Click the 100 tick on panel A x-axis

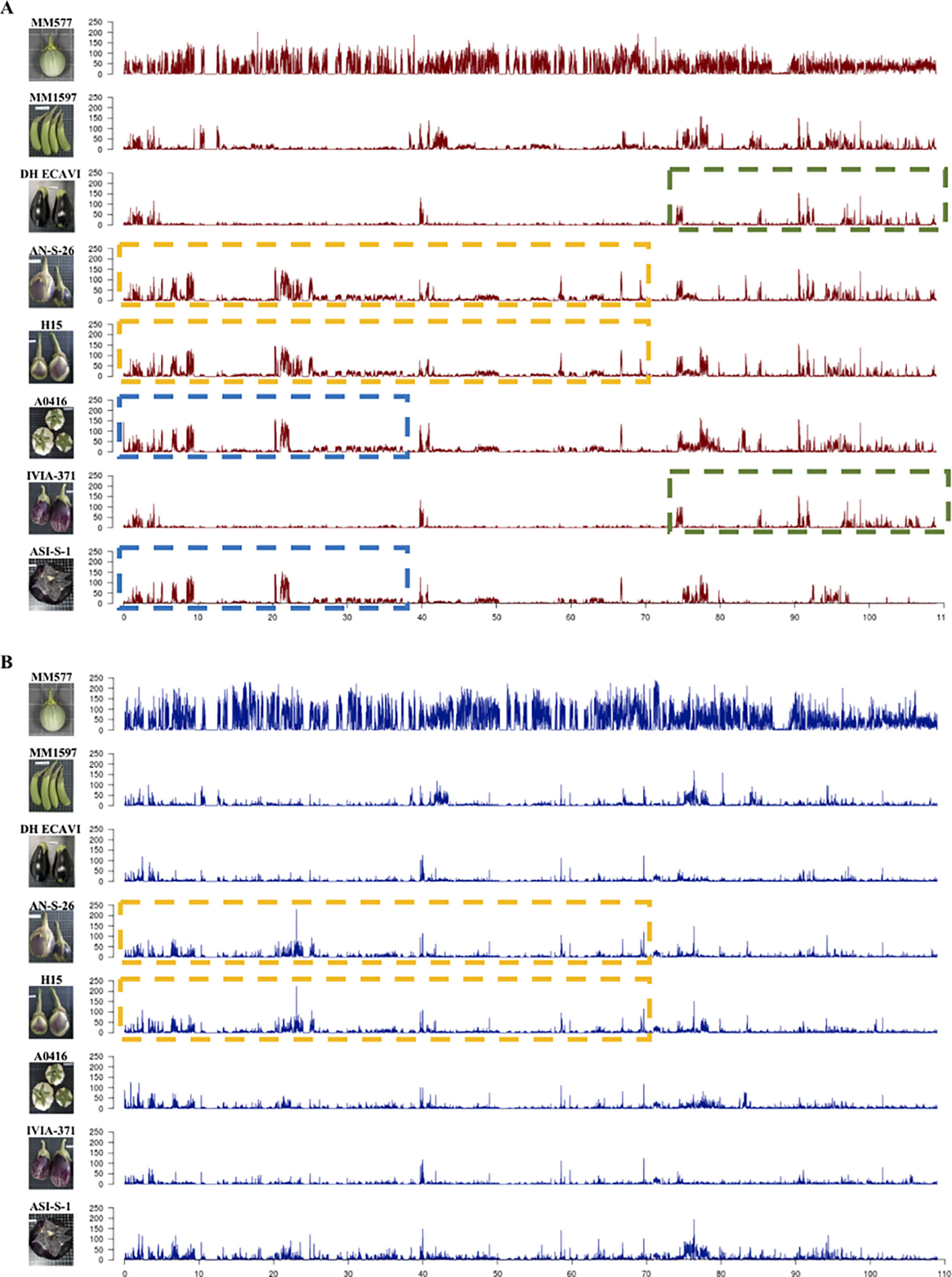point(869,617)
